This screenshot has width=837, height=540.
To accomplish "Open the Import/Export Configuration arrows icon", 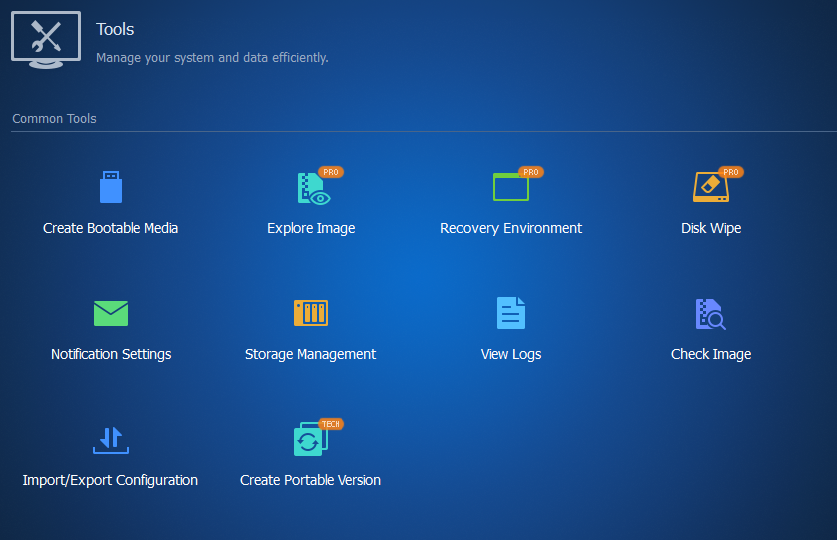I will pos(111,440).
